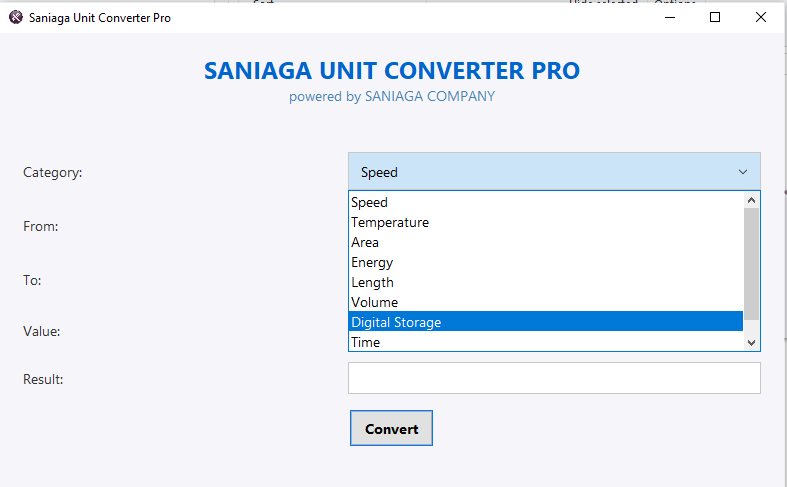Minimize the Unit Converter window
Screen dimensions: 787x487
pos(670,18)
